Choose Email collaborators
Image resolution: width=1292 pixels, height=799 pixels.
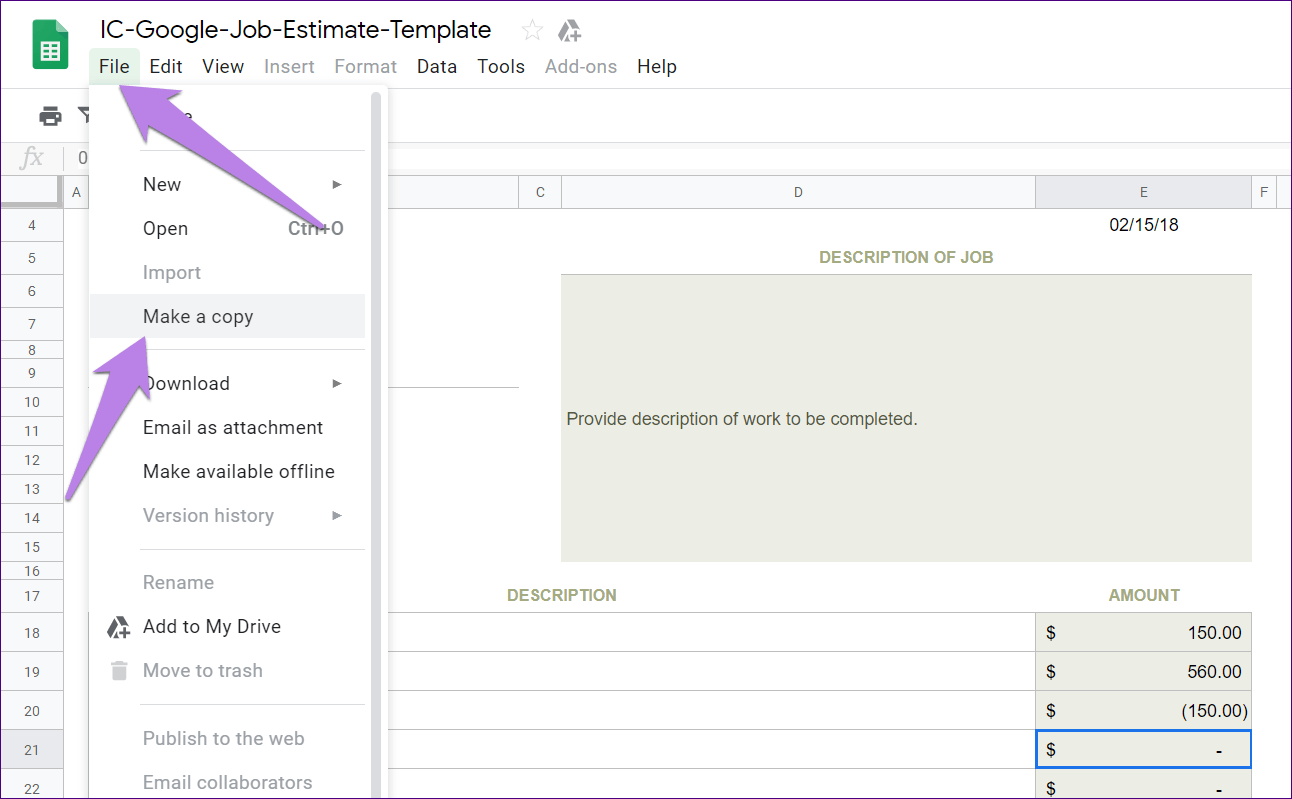pos(228,782)
